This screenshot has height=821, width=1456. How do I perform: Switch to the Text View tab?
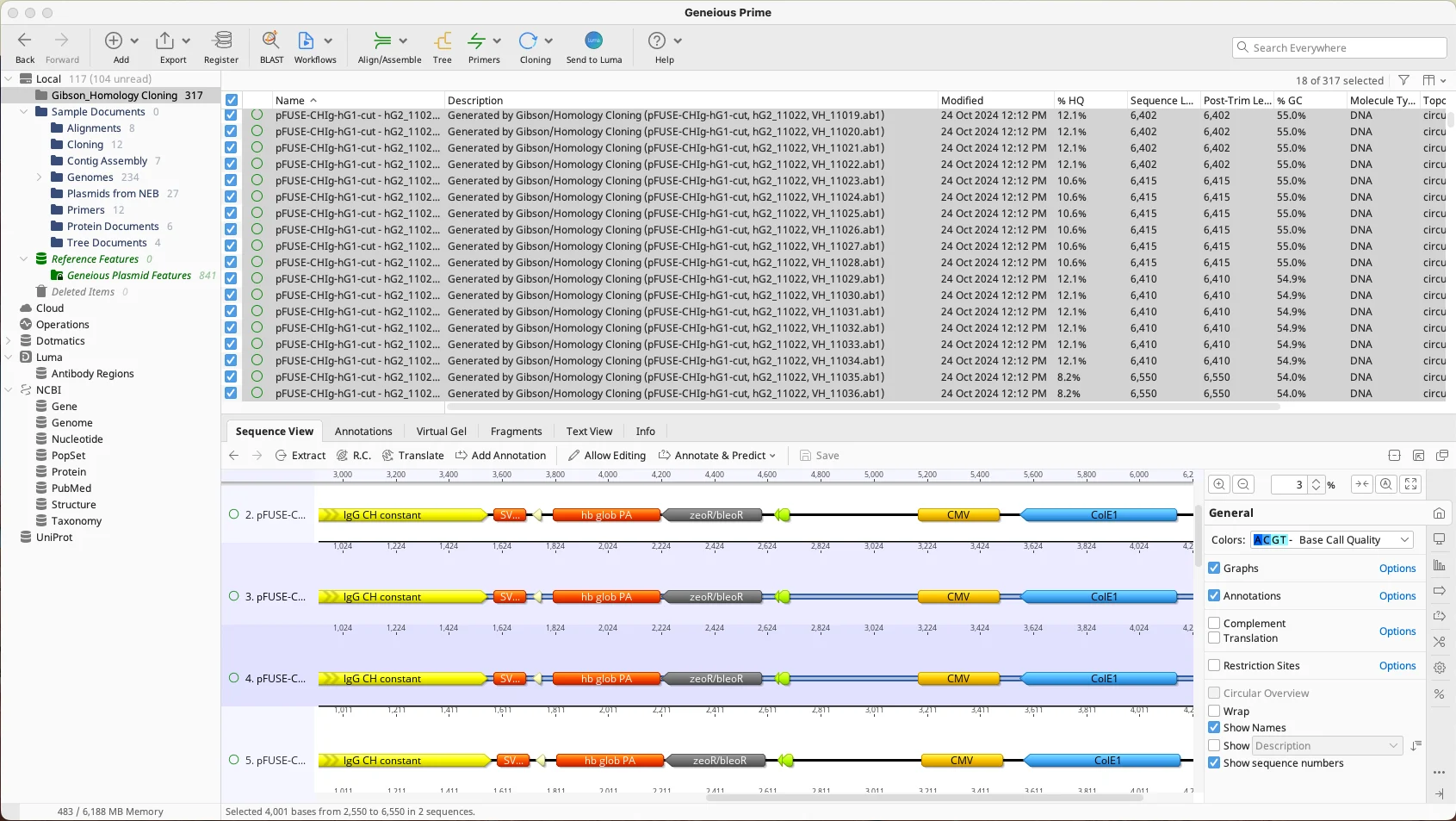click(589, 432)
